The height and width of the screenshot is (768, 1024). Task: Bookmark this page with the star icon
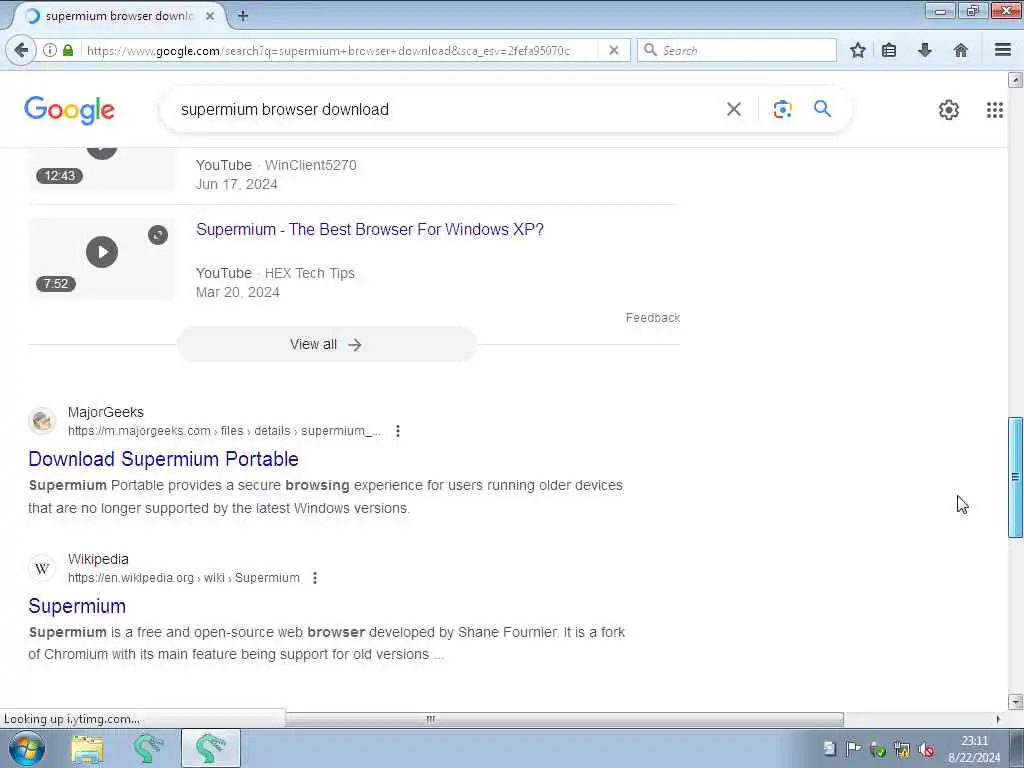[857, 50]
